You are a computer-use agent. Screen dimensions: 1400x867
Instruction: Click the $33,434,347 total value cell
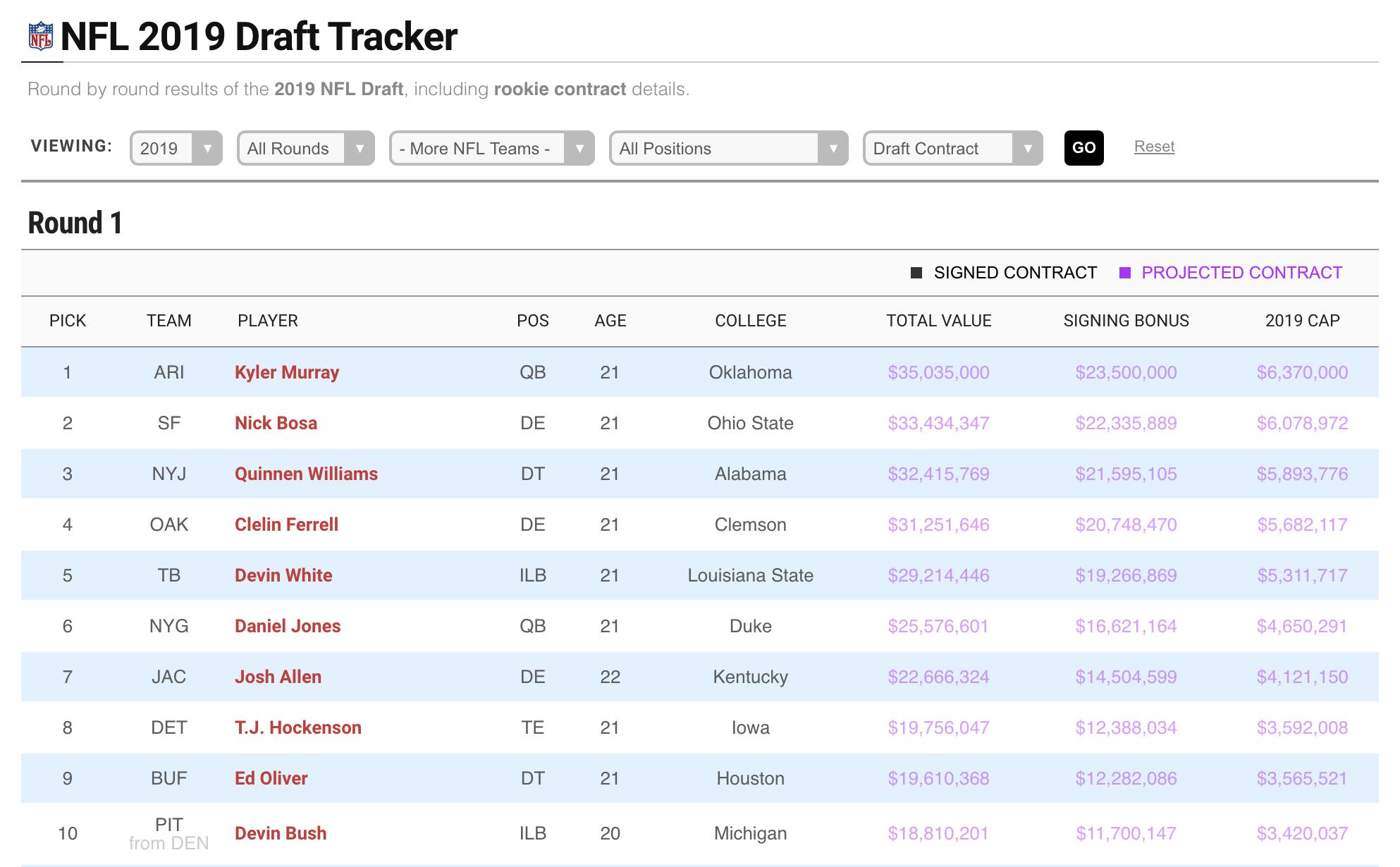pos(939,423)
